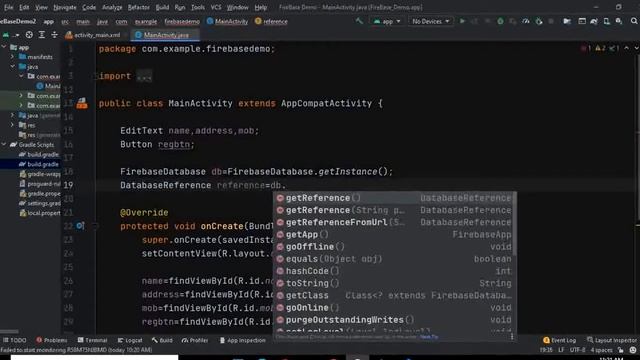Open the Project Structure toolbar icon
The width and height of the screenshot is (640, 360).
click(x=567, y=21)
